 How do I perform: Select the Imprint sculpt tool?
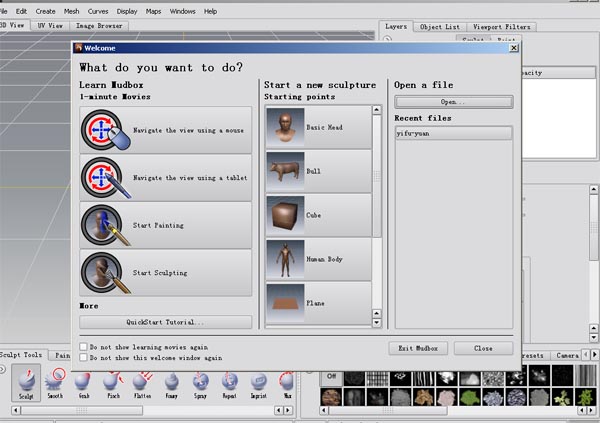point(259,384)
